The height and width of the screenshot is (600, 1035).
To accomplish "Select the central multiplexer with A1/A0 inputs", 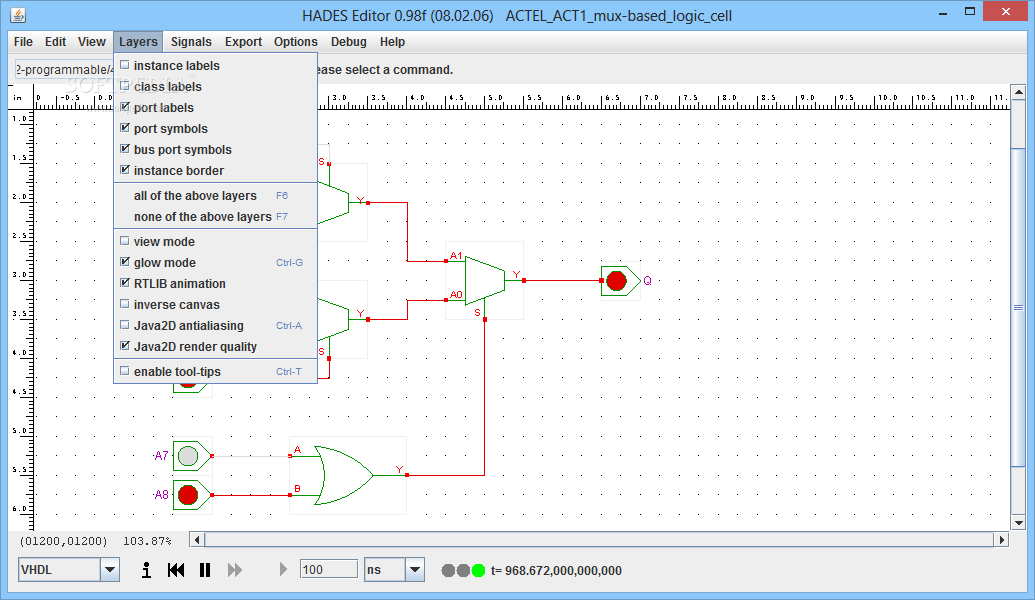I will pos(484,281).
